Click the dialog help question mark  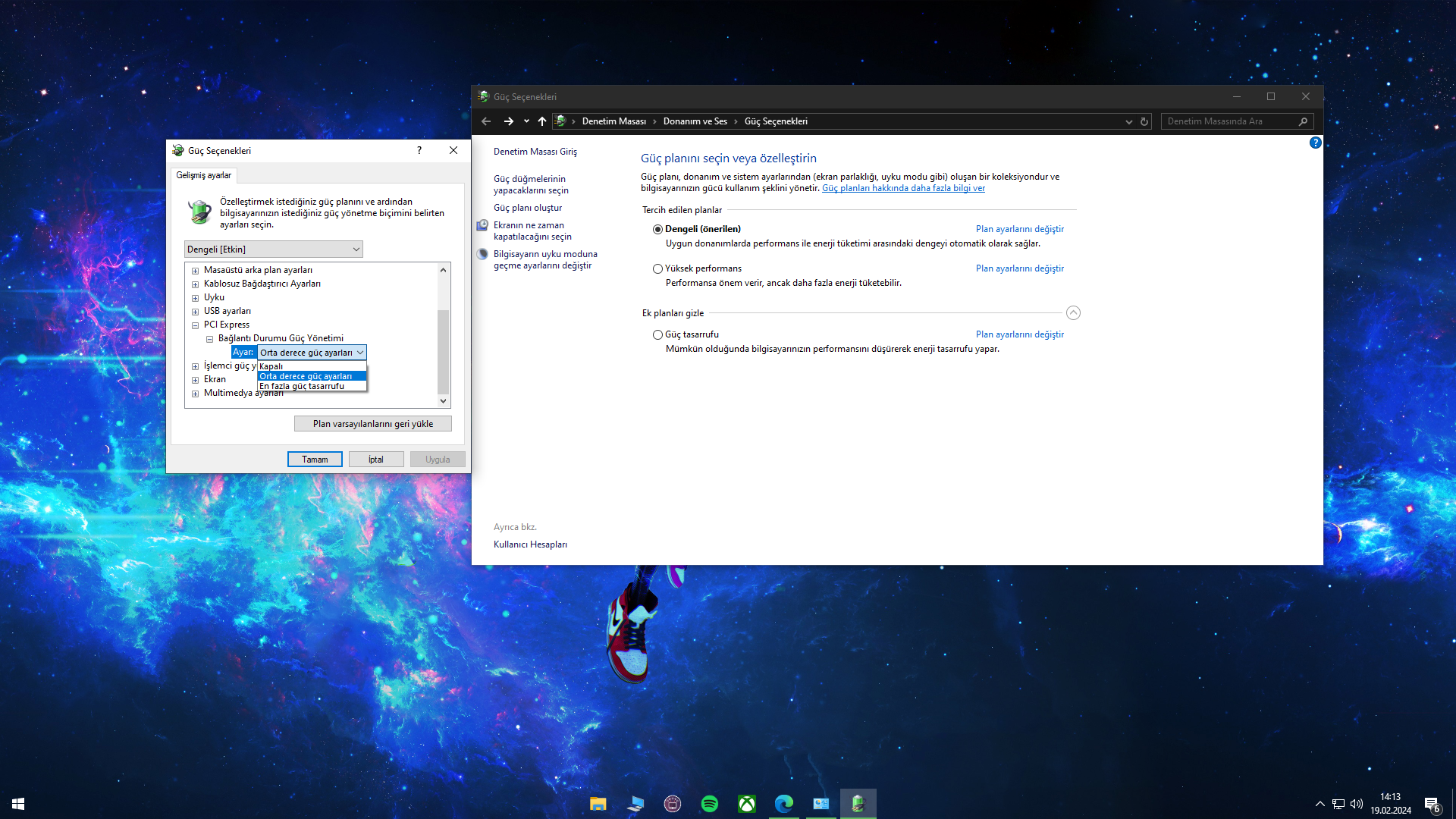(x=419, y=150)
